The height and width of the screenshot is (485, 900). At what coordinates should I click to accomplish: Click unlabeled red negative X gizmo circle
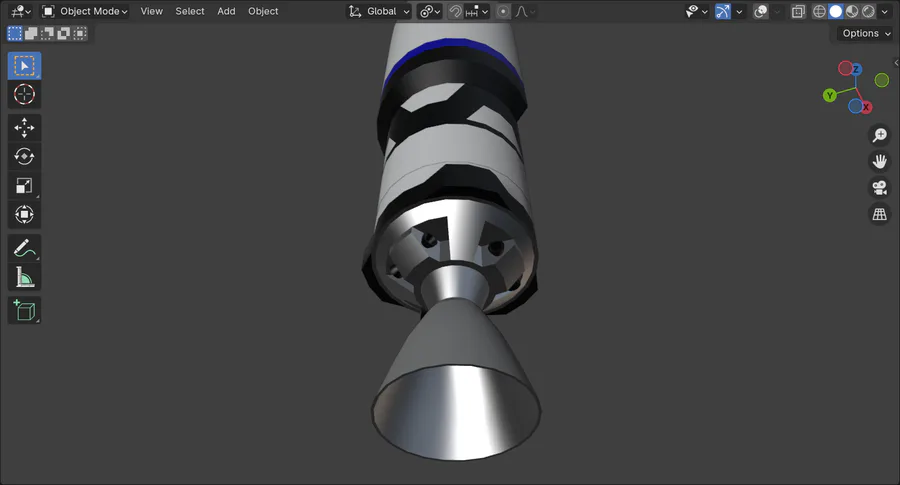click(x=845, y=68)
